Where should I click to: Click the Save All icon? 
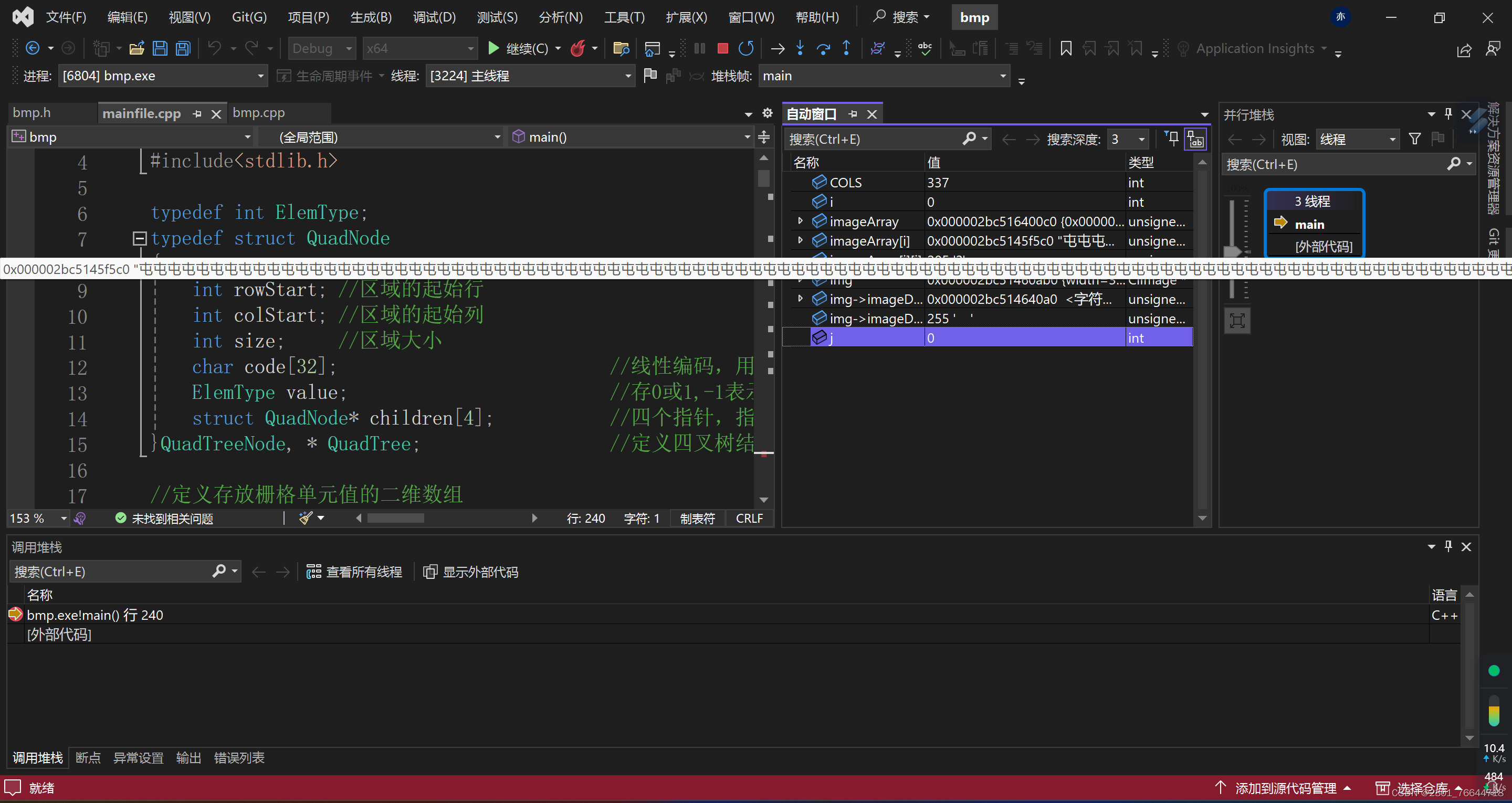tap(183, 48)
